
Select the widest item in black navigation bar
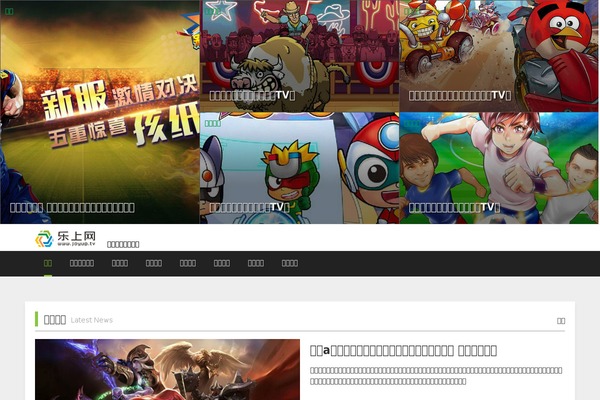pyautogui.click(x=82, y=263)
